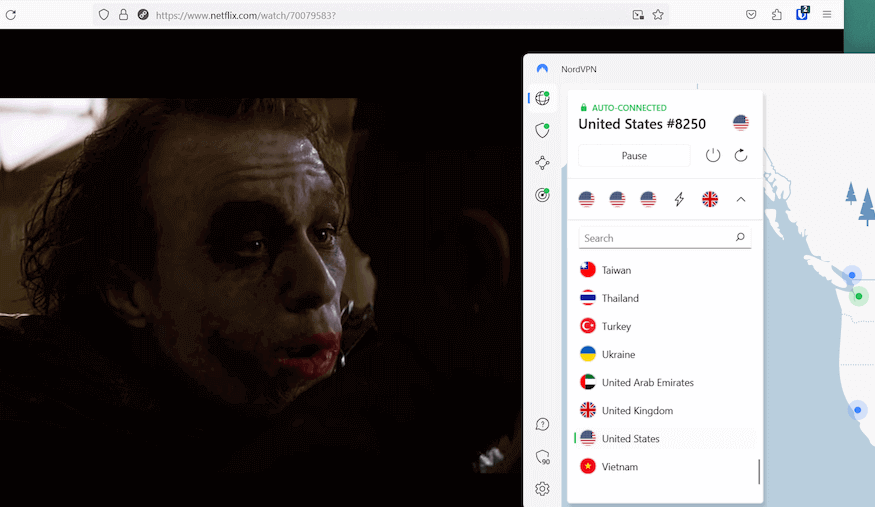Click the country list scrollbar
The width and height of the screenshot is (875, 507).
click(759, 471)
